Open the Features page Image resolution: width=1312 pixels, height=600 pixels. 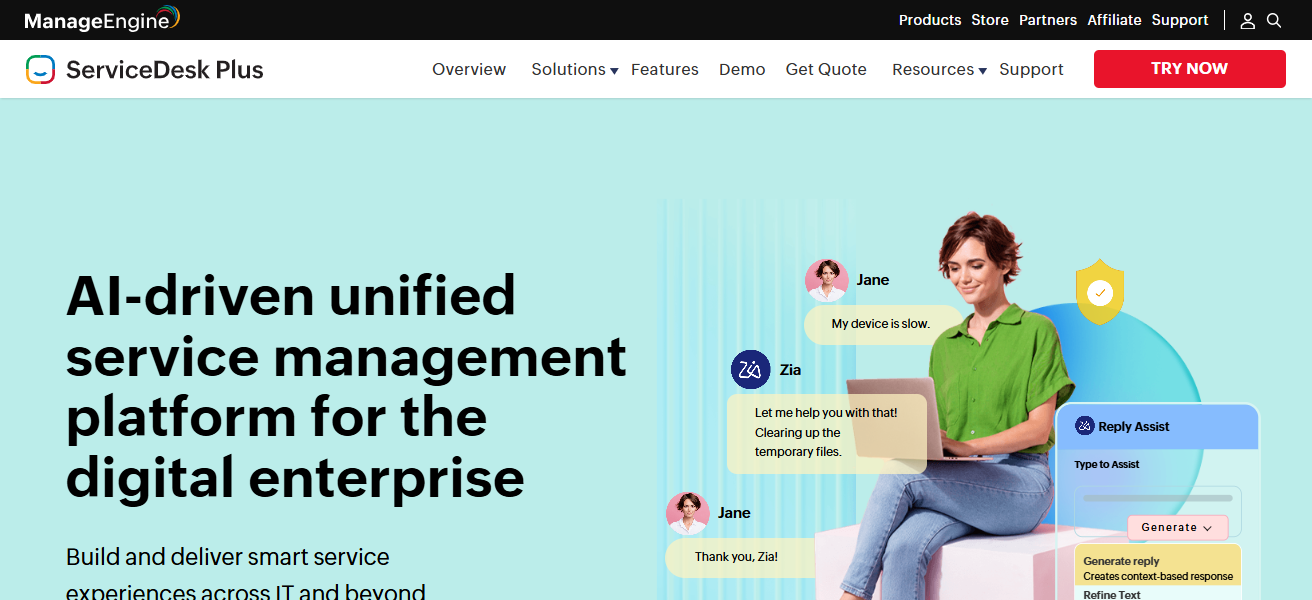point(665,69)
